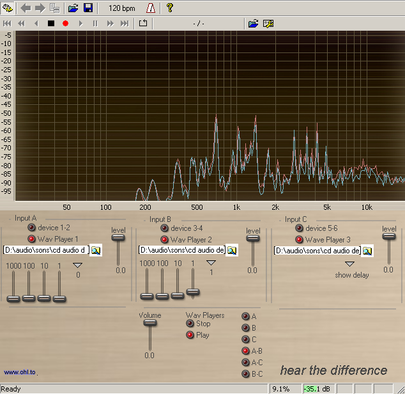Open the settings icon beside transport folder
This screenshot has height=394, width=405.
tap(268, 24)
